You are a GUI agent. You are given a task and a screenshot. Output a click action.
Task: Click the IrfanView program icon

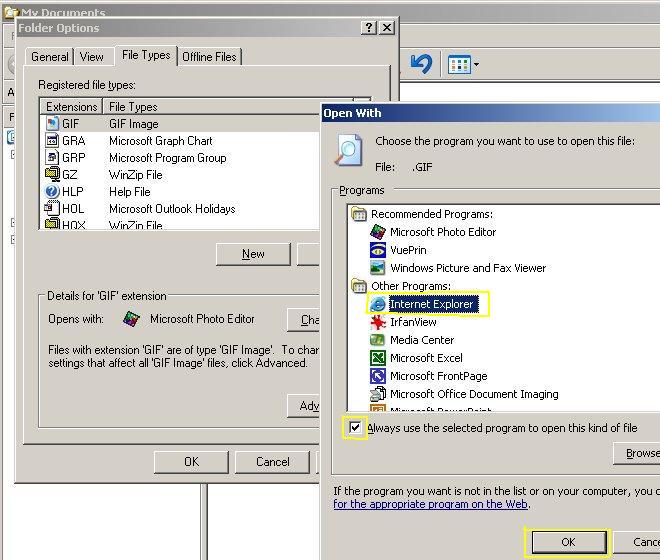pos(378,322)
